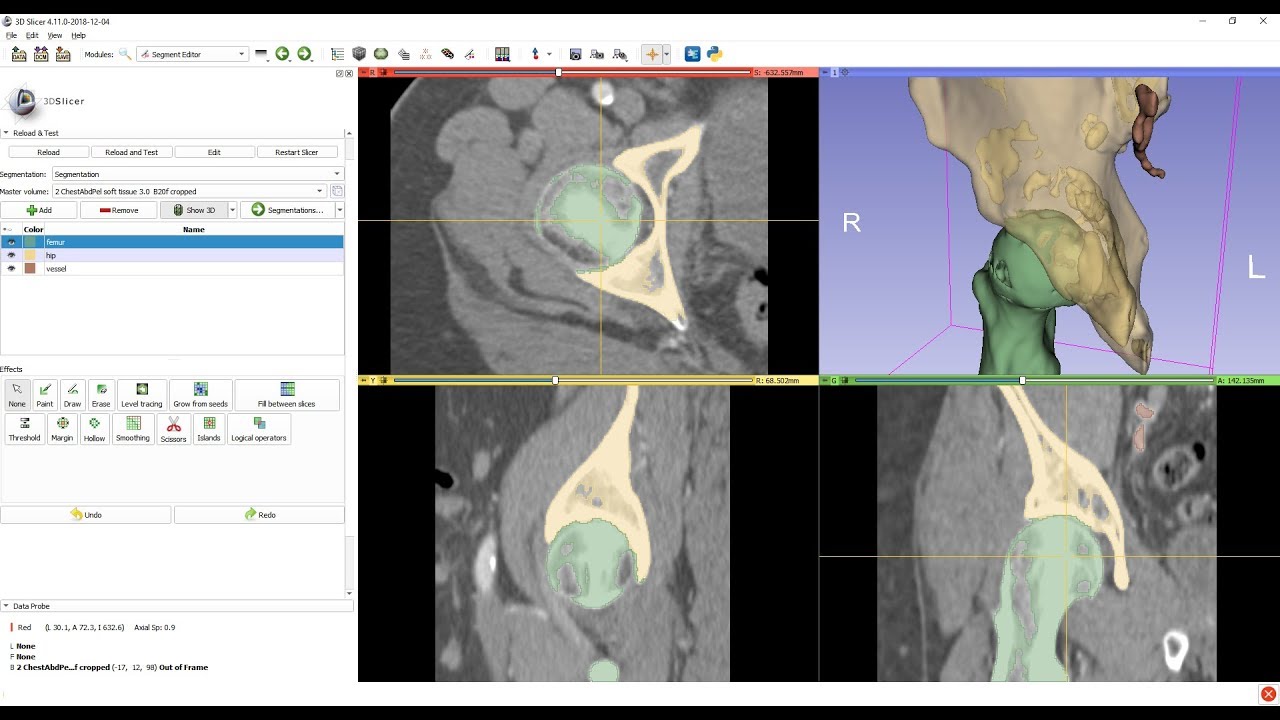Click the femur segment color swatch
The height and width of the screenshot is (720, 1280).
pos(30,242)
